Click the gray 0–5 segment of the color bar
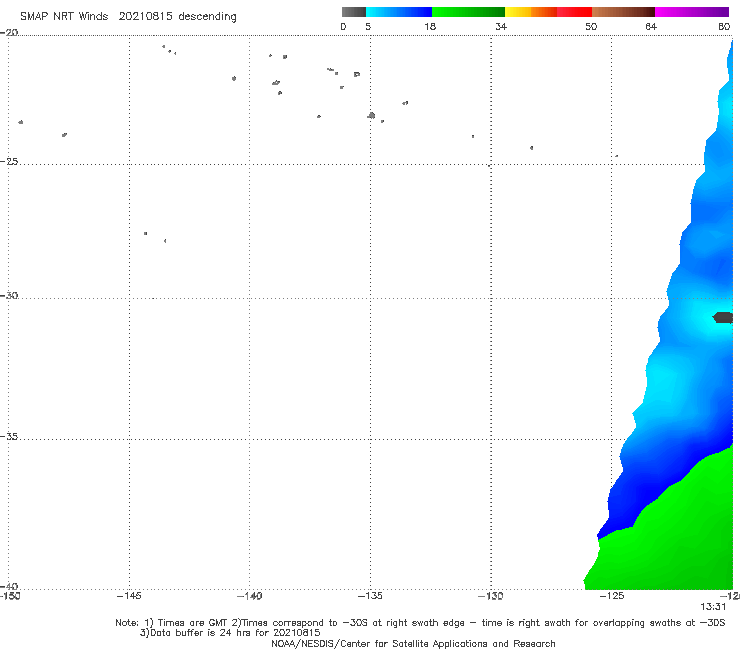The width and height of the screenshot is (740, 650). pos(354,12)
